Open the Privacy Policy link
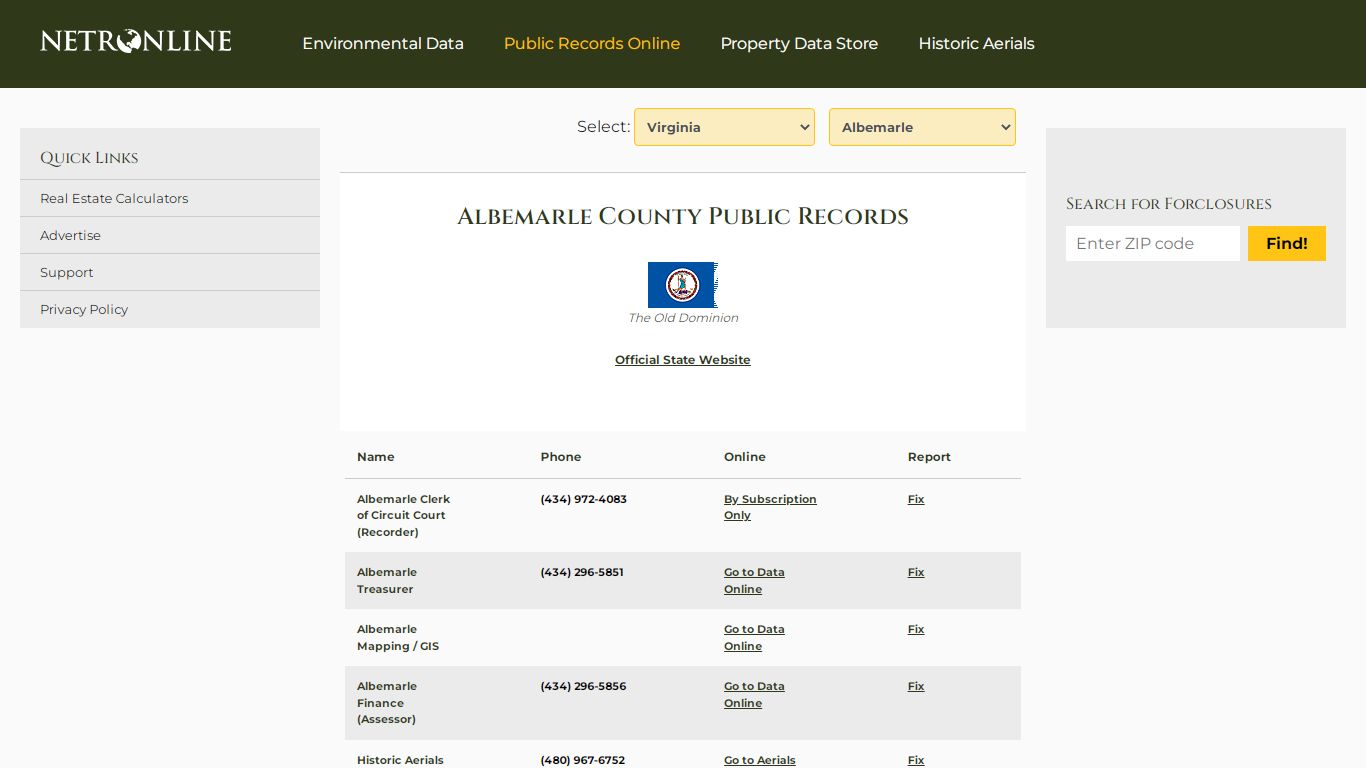This screenshot has width=1366, height=768. point(84,309)
